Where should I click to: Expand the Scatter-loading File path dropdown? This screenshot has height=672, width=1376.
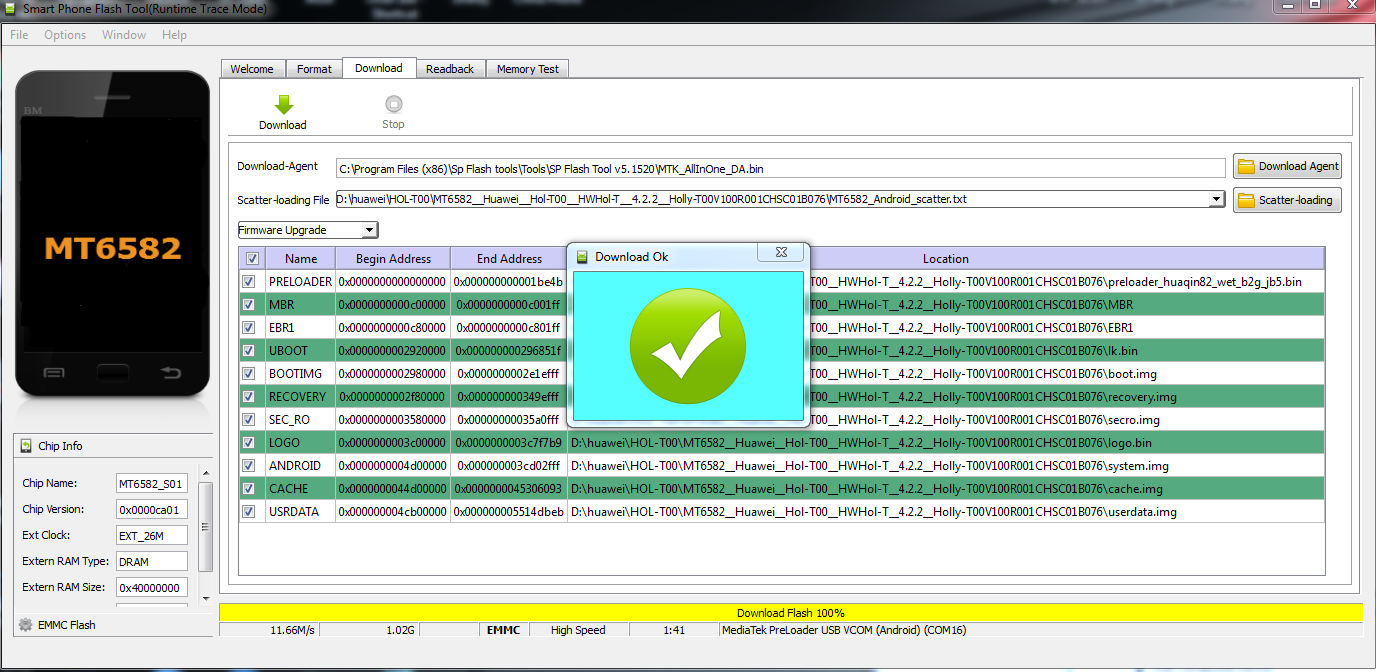(1217, 199)
